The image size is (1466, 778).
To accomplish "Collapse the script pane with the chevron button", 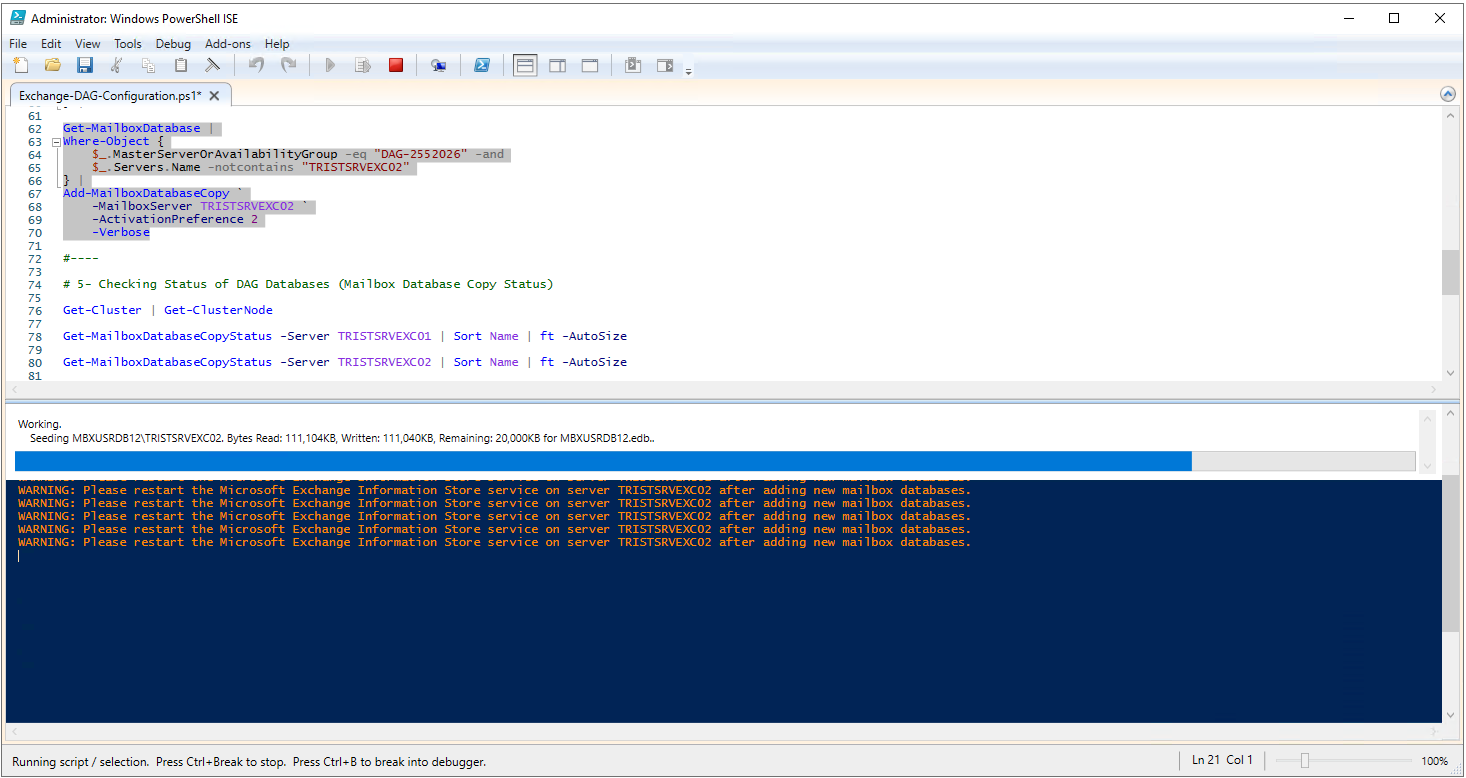I will [1448, 94].
